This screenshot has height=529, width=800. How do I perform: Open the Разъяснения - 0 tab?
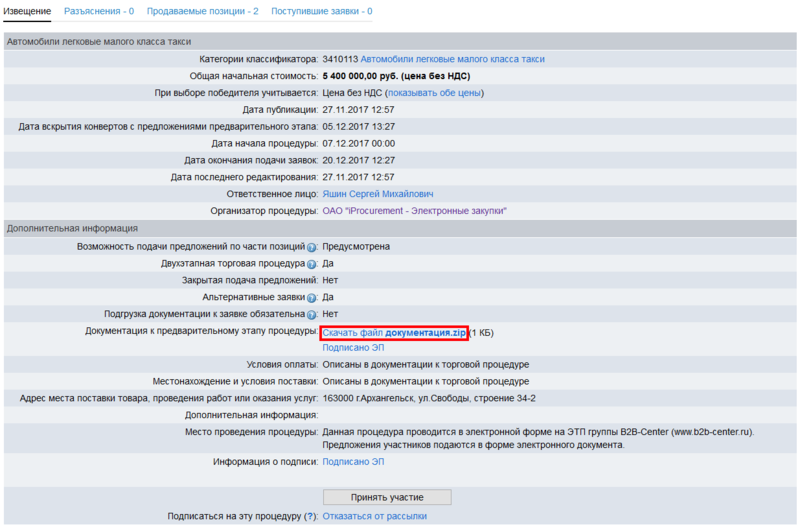point(99,11)
